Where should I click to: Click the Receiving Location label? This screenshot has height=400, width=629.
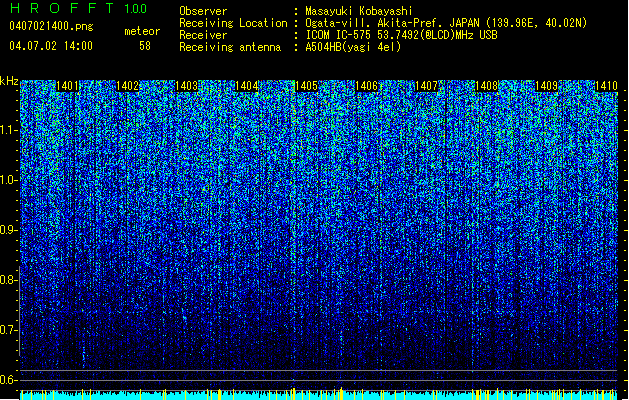(233, 23)
